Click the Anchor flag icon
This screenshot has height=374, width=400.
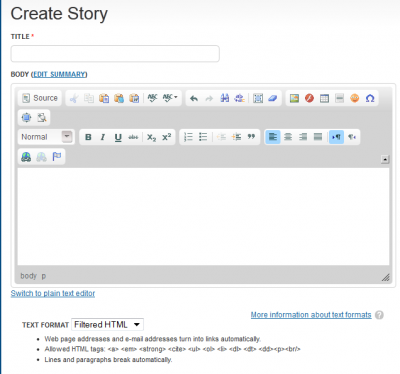point(57,157)
